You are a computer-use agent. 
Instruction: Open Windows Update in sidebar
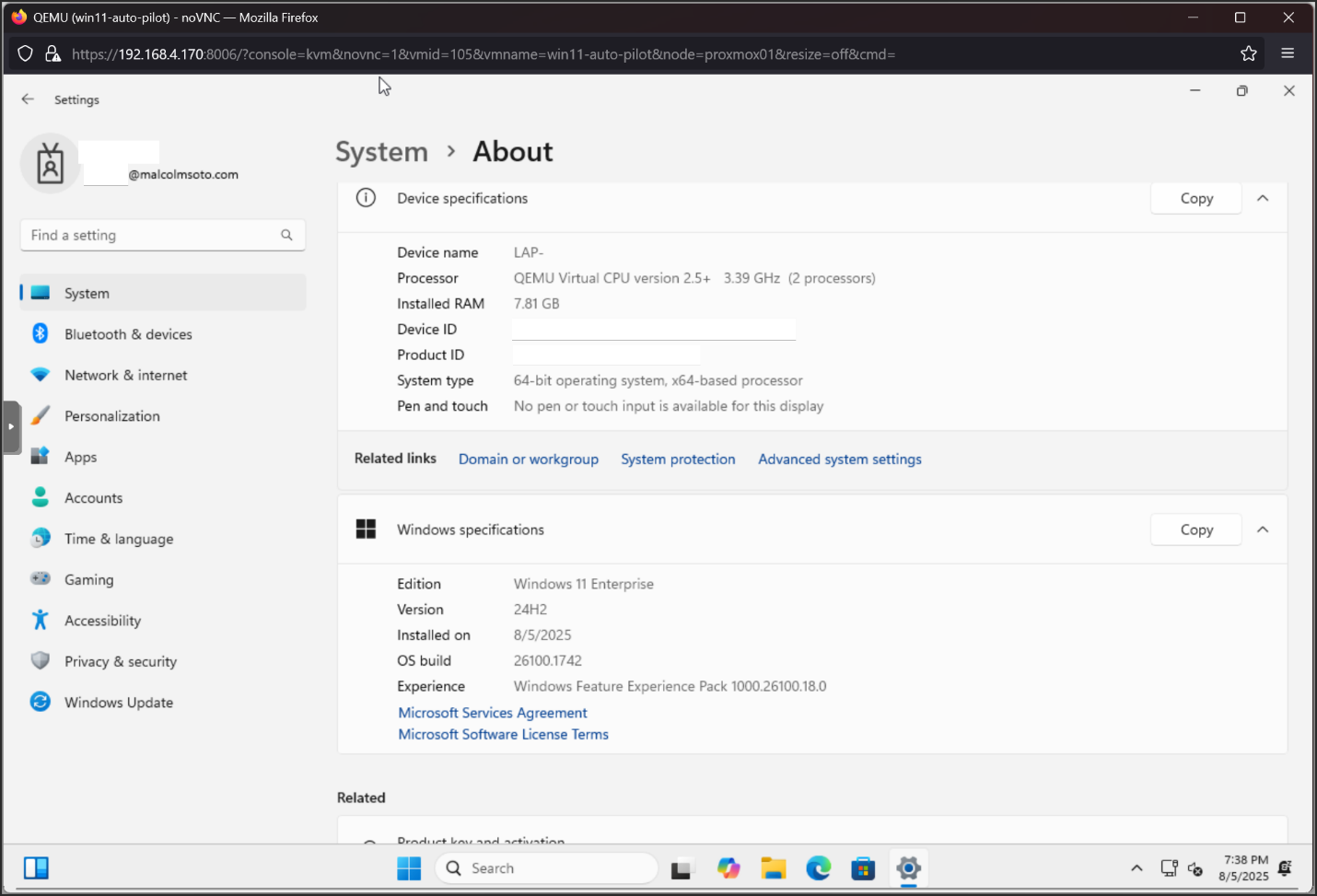point(118,703)
